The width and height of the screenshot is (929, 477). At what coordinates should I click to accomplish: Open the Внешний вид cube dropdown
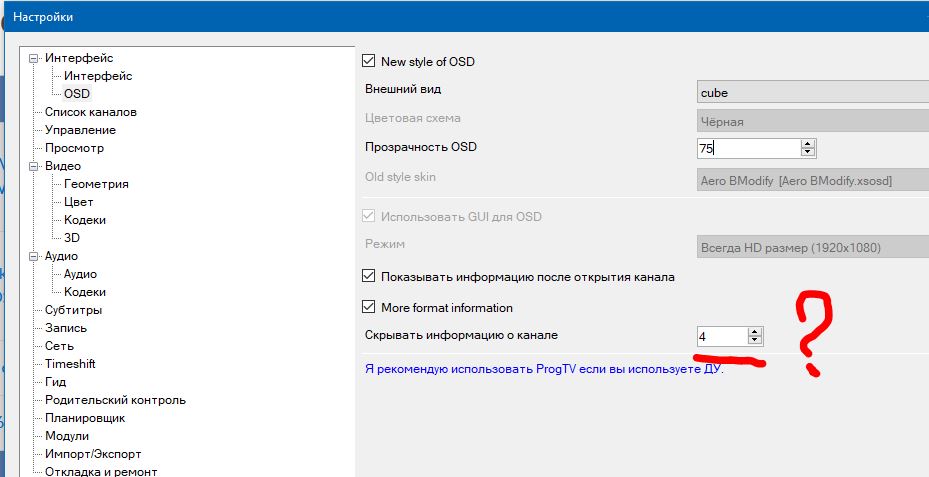point(812,93)
